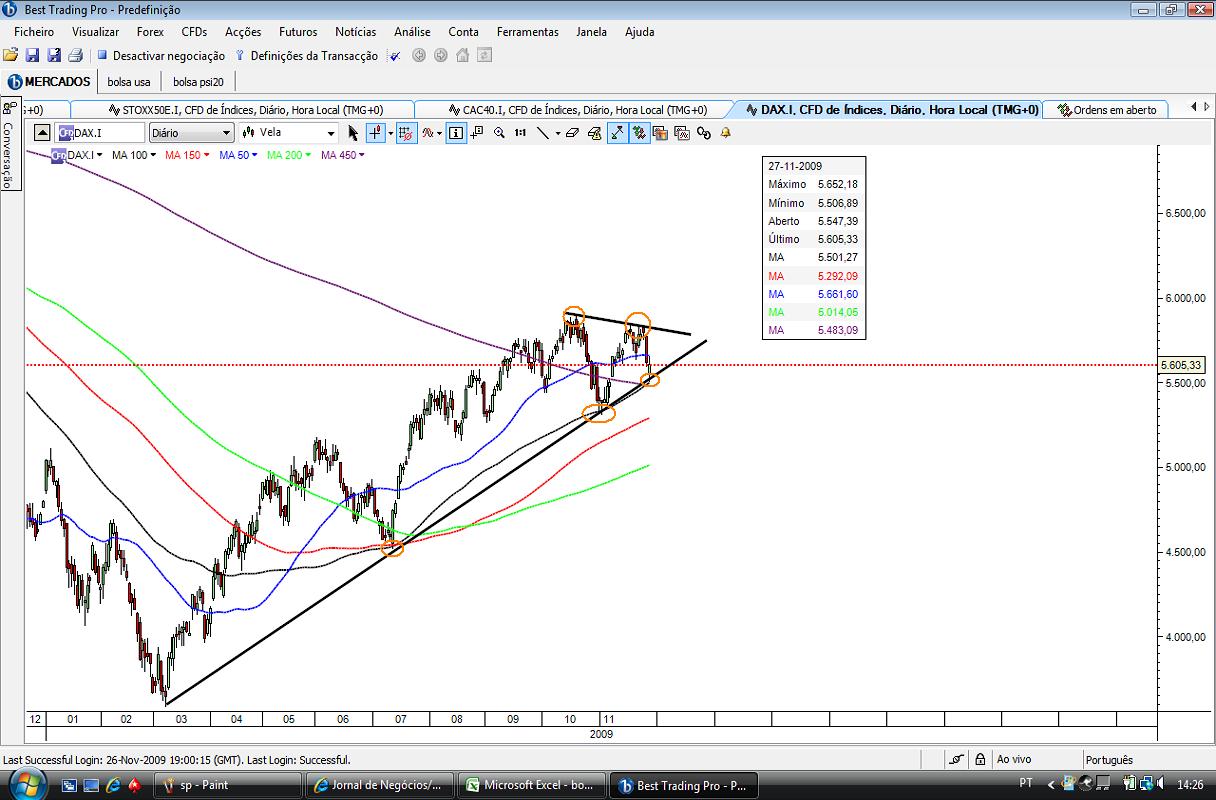Activate the crosshair cursor tool
1216x800 pixels.
[375, 132]
